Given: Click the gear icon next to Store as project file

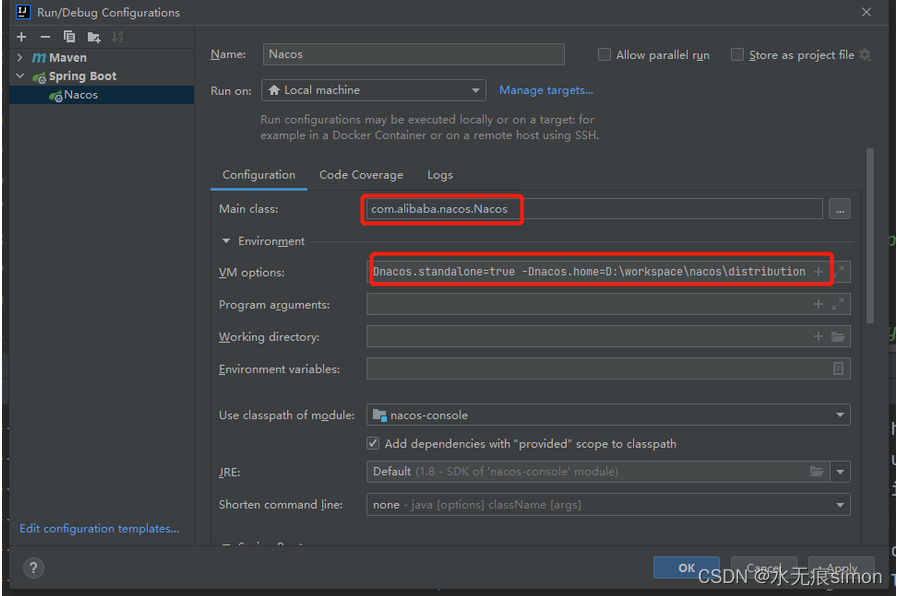Looking at the screenshot, I should [x=865, y=55].
